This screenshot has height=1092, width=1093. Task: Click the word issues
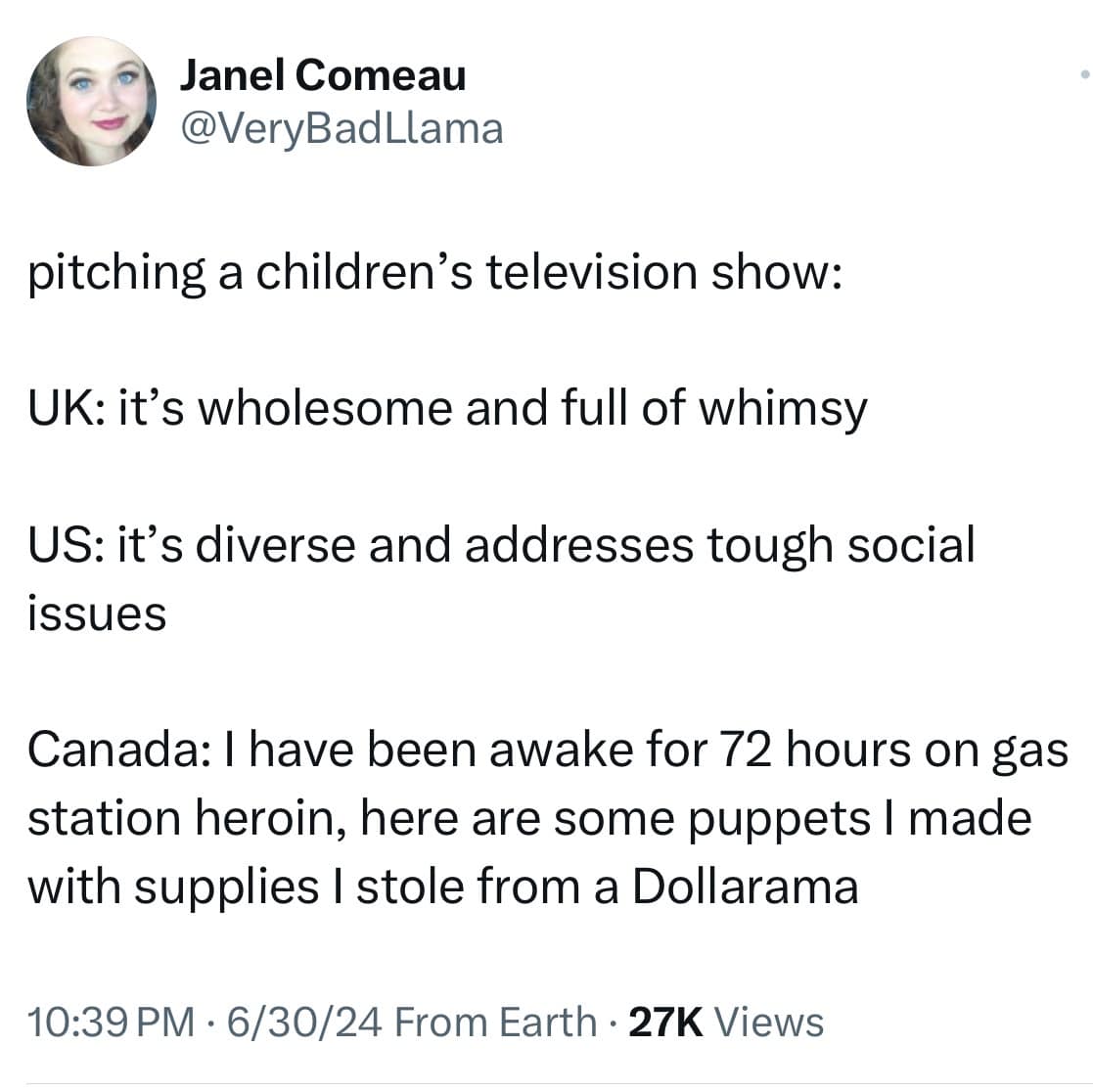pos(96,614)
